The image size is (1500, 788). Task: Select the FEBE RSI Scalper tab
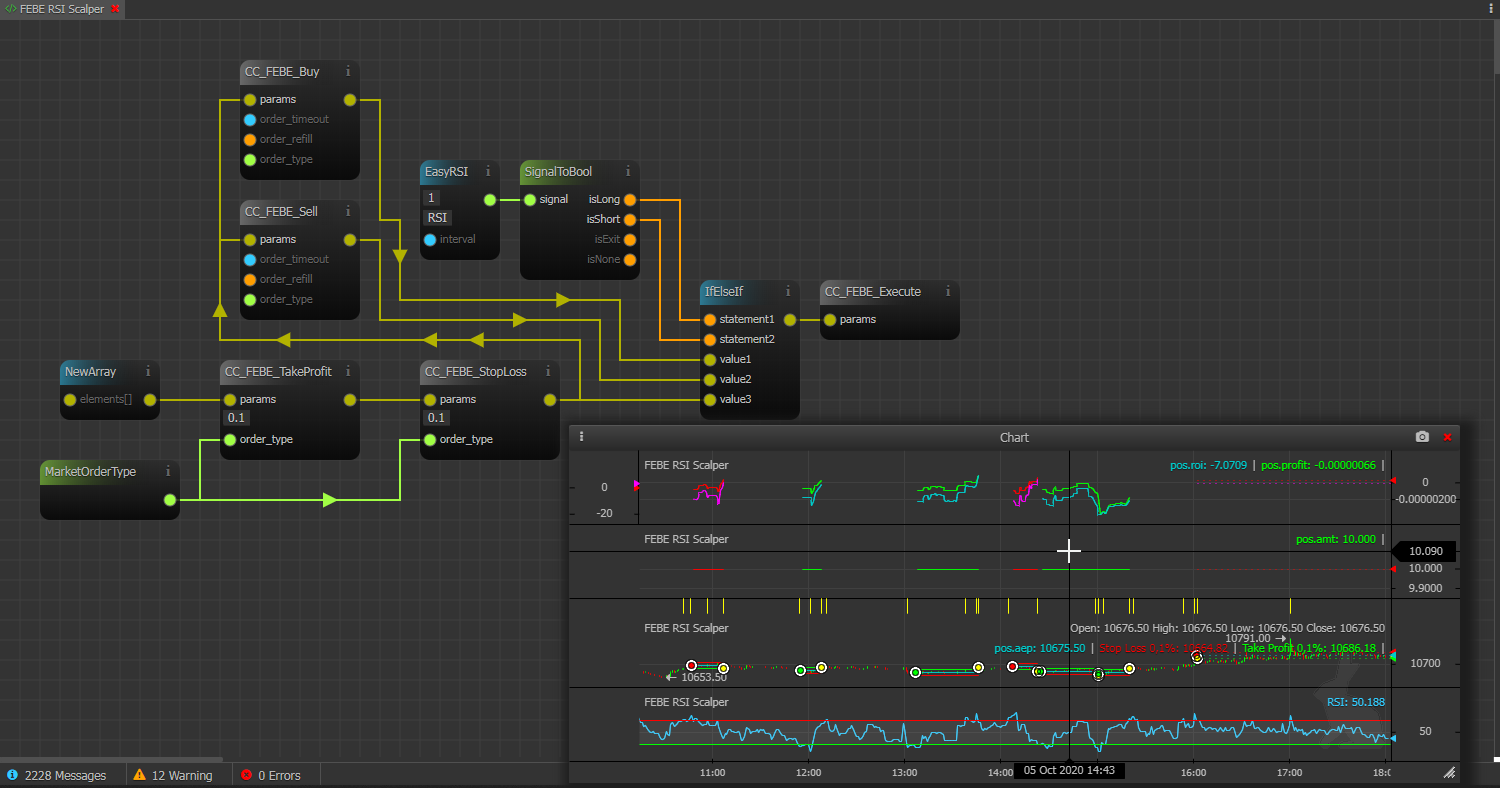[61, 8]
